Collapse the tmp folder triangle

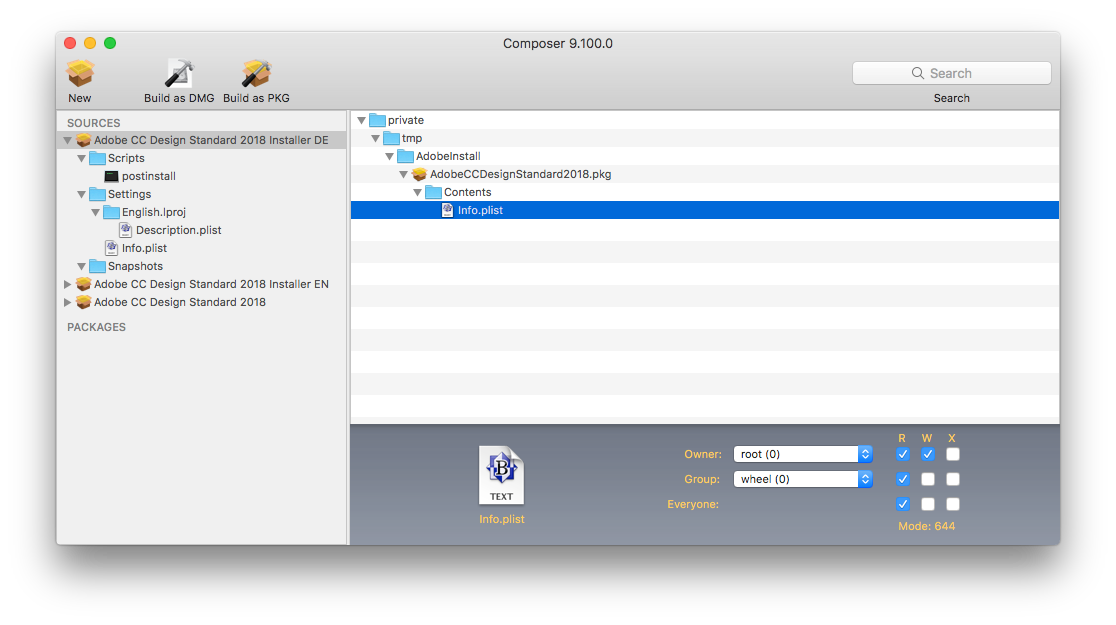(x=376, y=138)
